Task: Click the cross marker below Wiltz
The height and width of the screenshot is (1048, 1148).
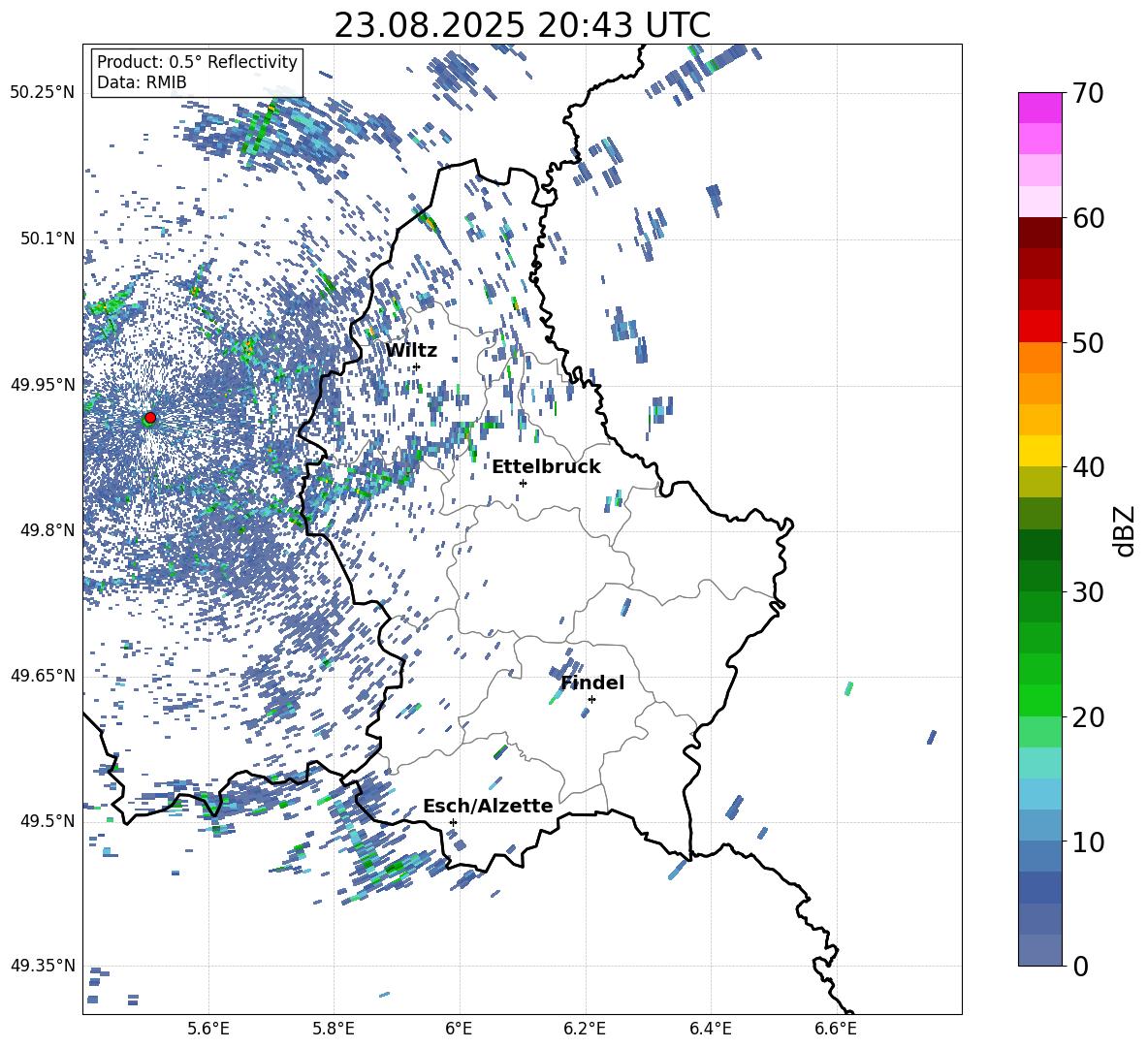Action: click(417, 367)
